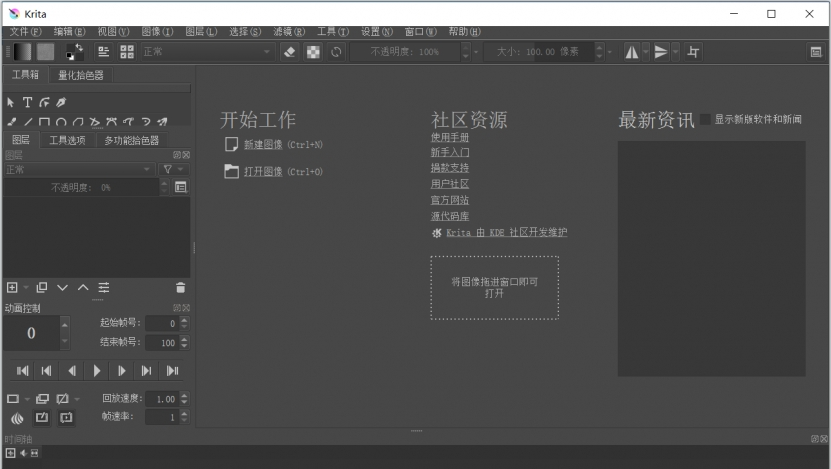Toggle auto-frame button next to onion skin
Screen dimensions: 831x469
coord(42,418)
